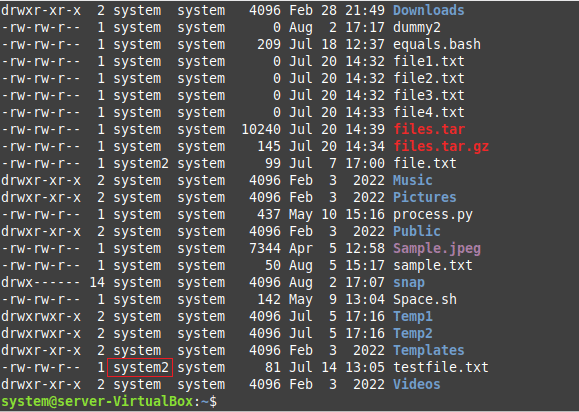Image resolution: width=579 pixels, height=412 pixels.
Task: Select the 15:17 timestamp of sample.txt
Action: 365,265
